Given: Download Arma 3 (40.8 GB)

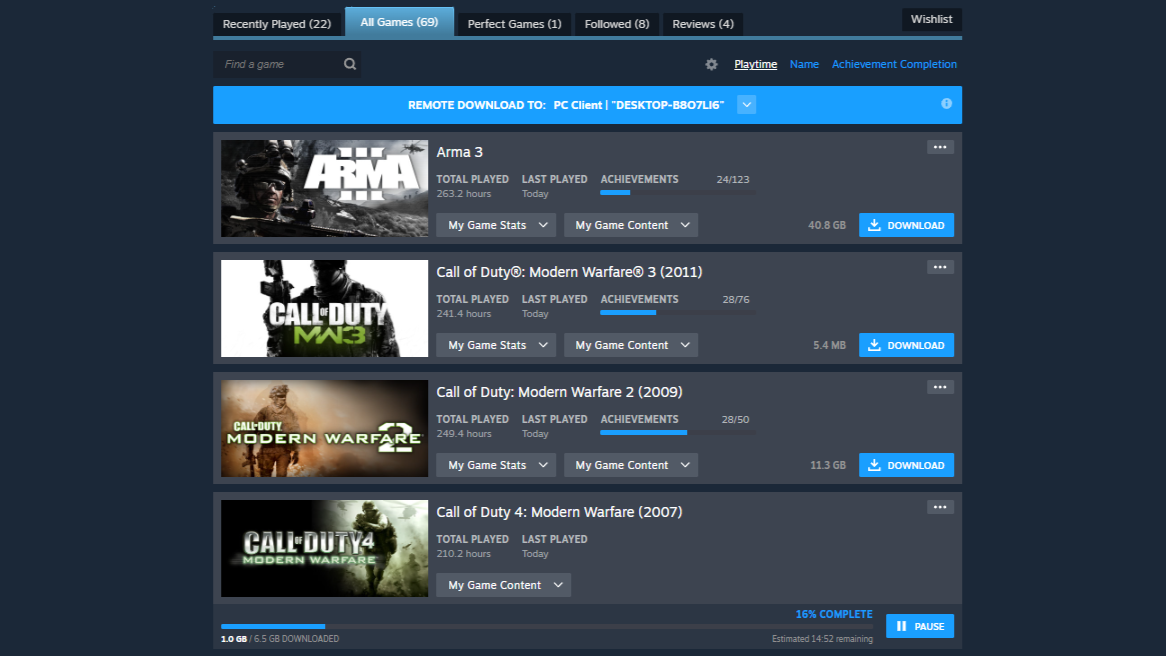Looking at the screenshot, I should pyautogui.click(x=906, y=225).
